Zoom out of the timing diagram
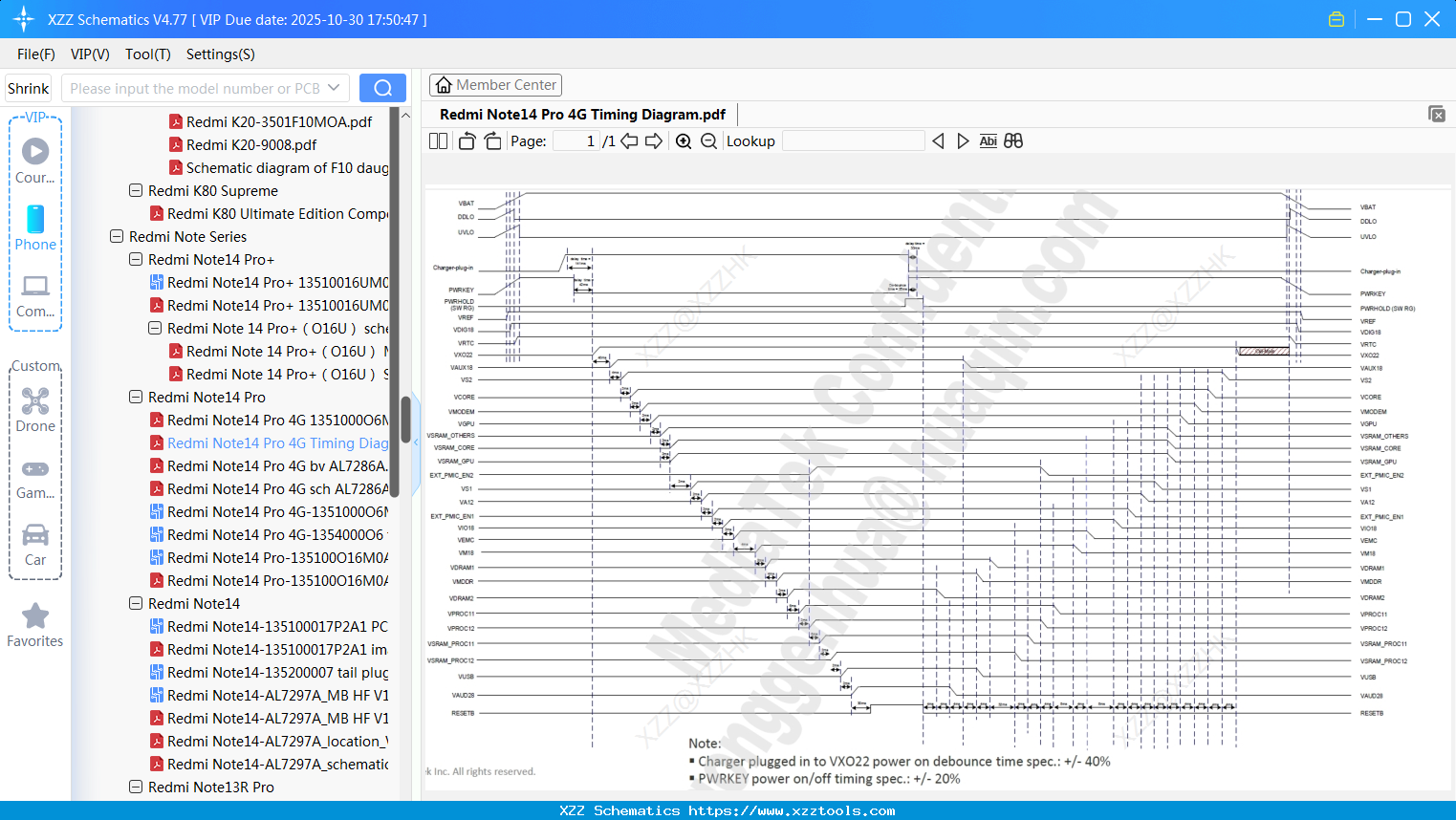Viewport: 1456px width, 820px height. click(x=708, y=140)
